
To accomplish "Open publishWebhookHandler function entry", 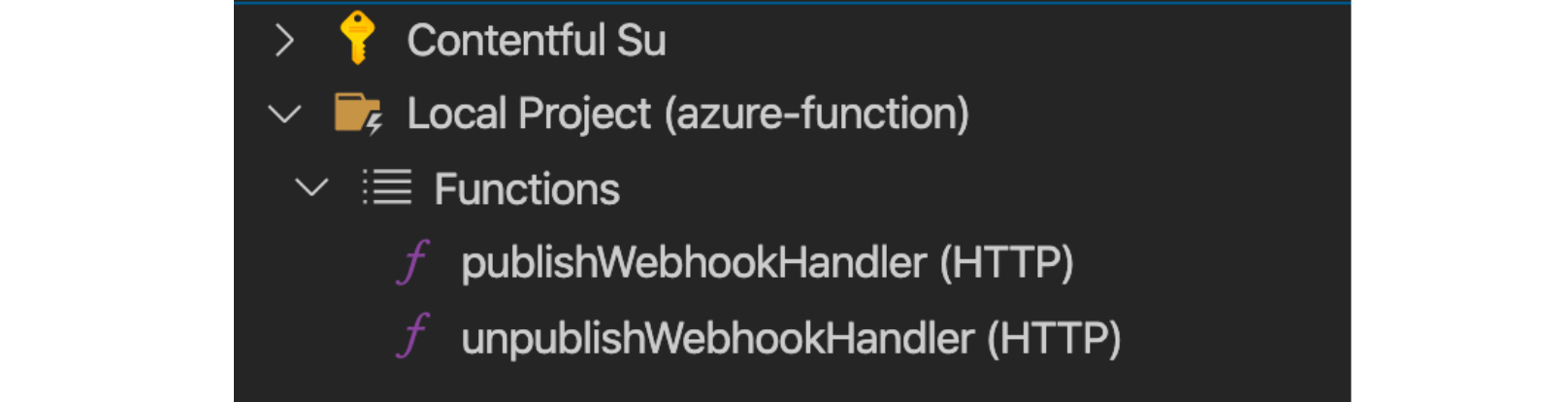I will pyautogui.click(x=768, y=263).
